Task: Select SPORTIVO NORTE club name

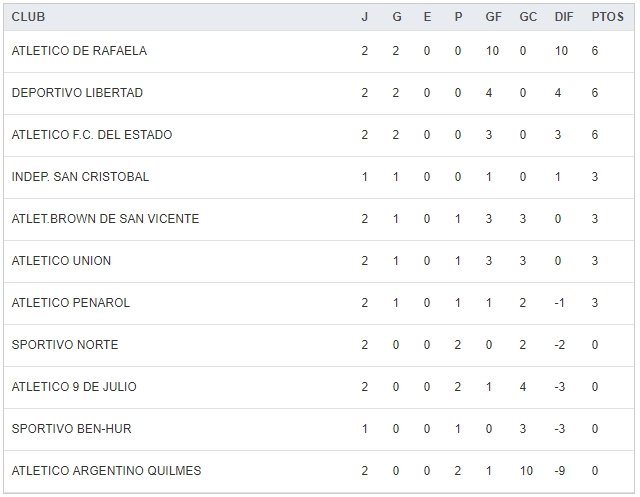Action: (65, 345)
